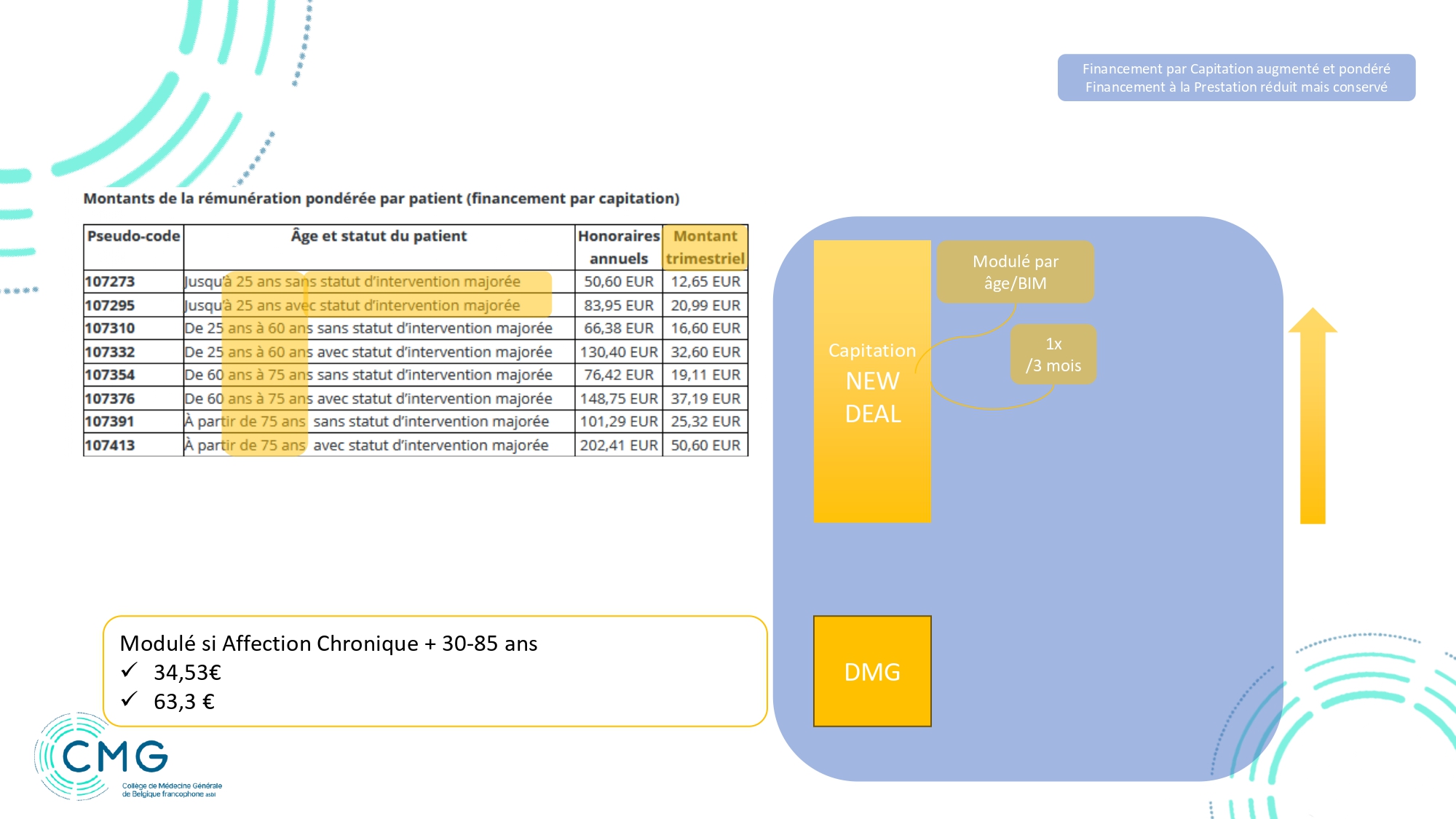Viewport: 1456px width, 819px height.
Task: Click the checkmark beside 34,53€
Action: pyautogui.click(x=130, y=670)
